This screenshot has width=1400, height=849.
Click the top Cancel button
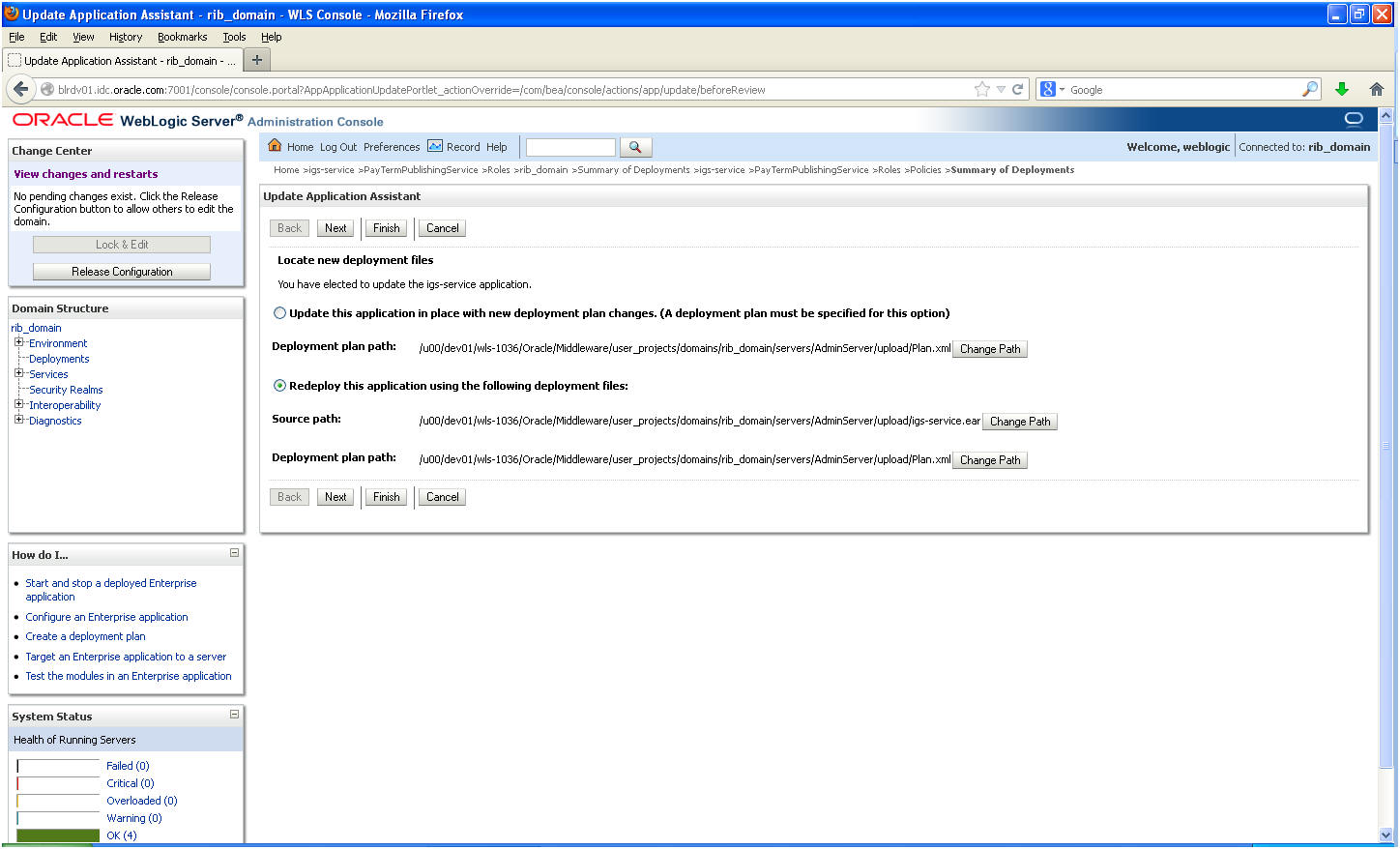tap(442, 228)
